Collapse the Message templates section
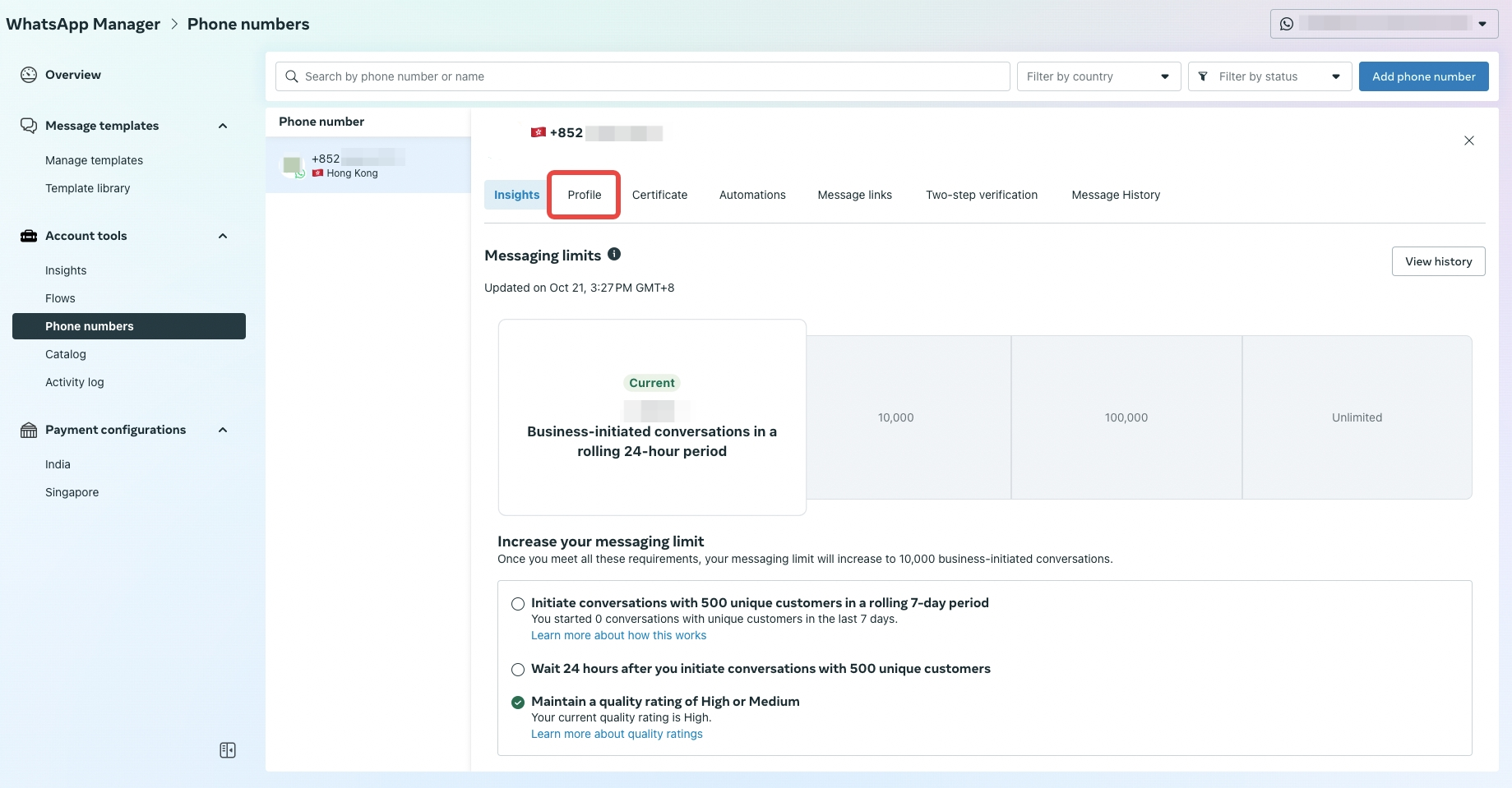The width and height of the screenshot is (1512, 788). (223, 126)
